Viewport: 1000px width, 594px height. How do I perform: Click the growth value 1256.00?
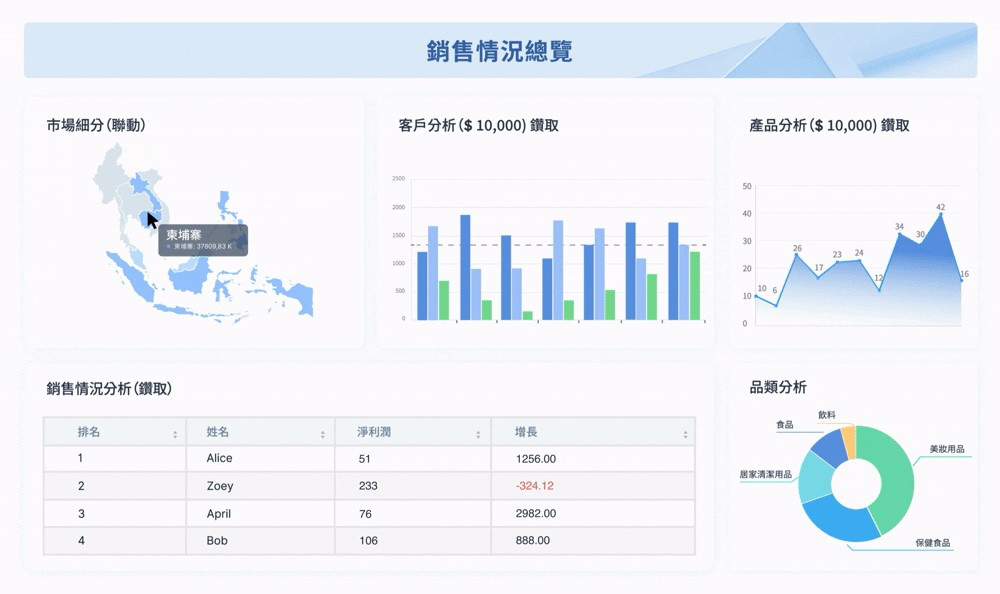[536, 459]
